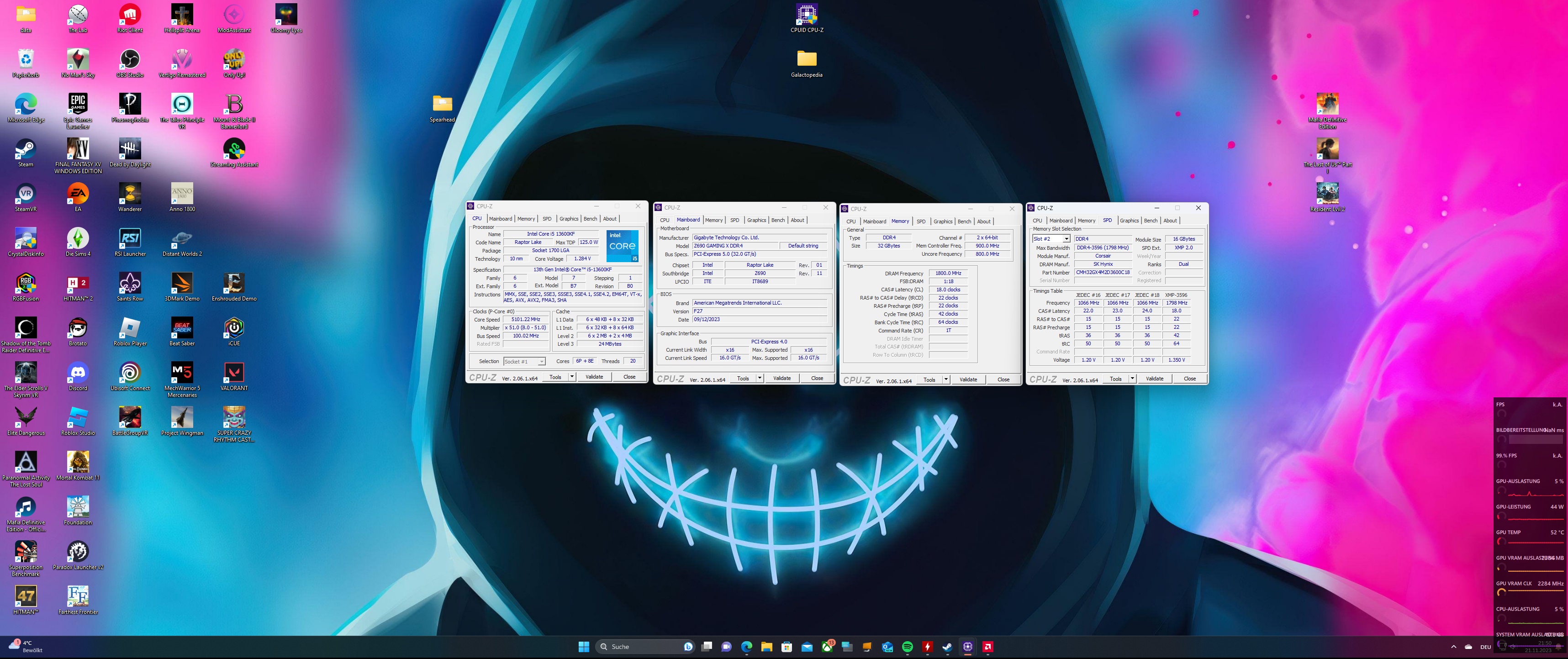Switch to Bench tab in the Mainboard window

[x=778, y=220]
